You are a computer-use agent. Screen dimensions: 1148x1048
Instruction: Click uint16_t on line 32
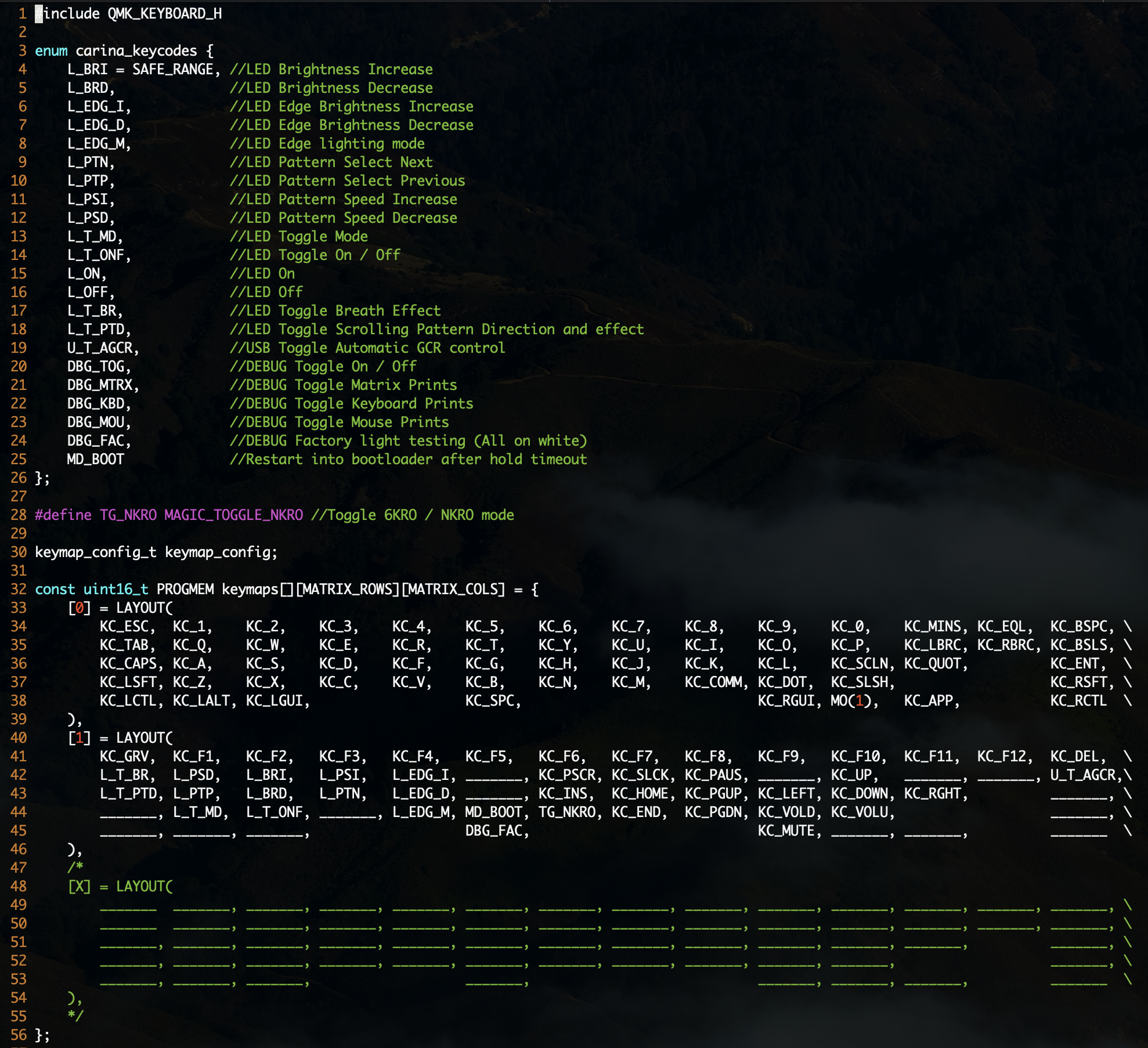116,589
